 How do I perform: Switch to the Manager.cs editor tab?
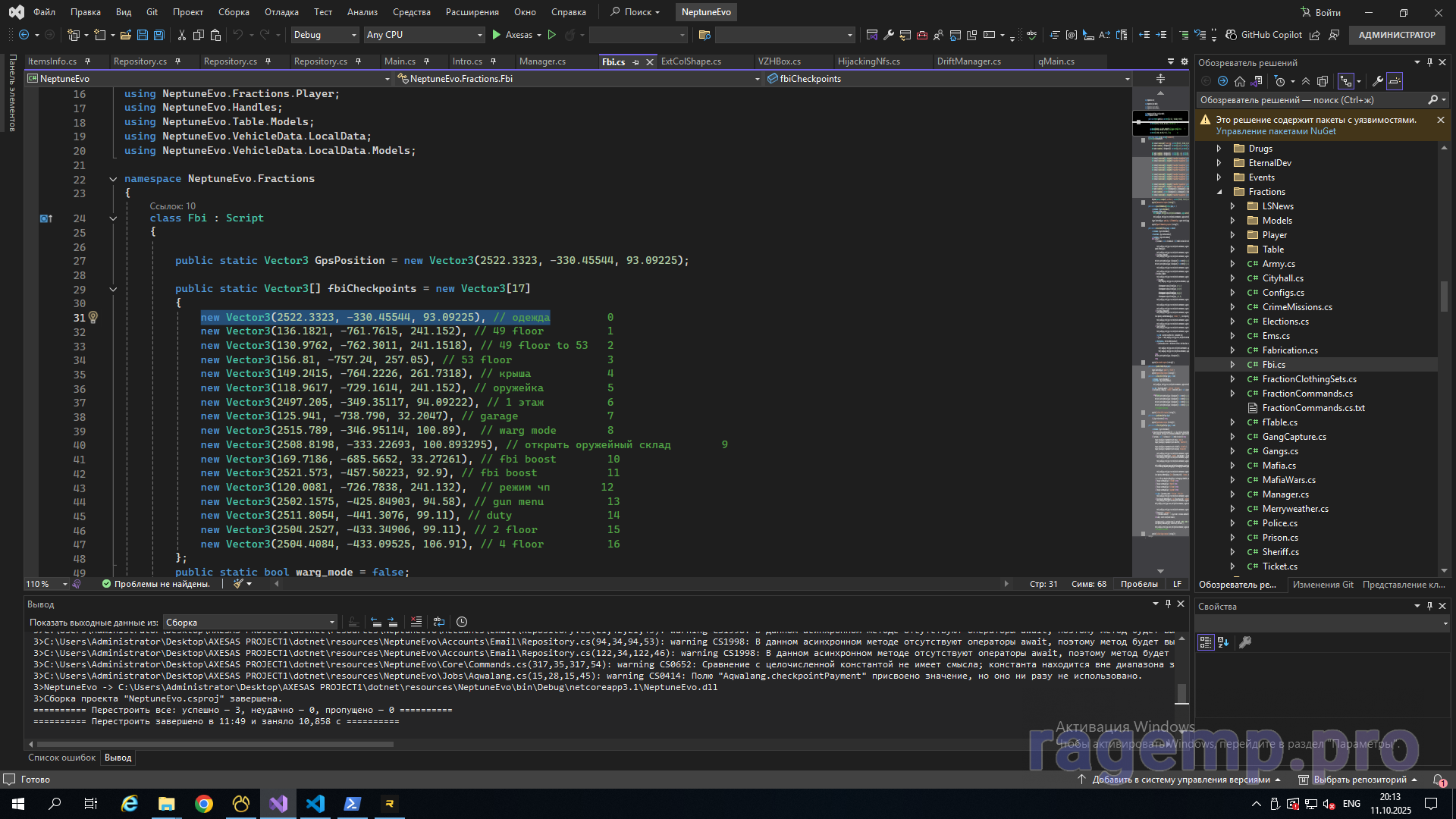[542, 61]
